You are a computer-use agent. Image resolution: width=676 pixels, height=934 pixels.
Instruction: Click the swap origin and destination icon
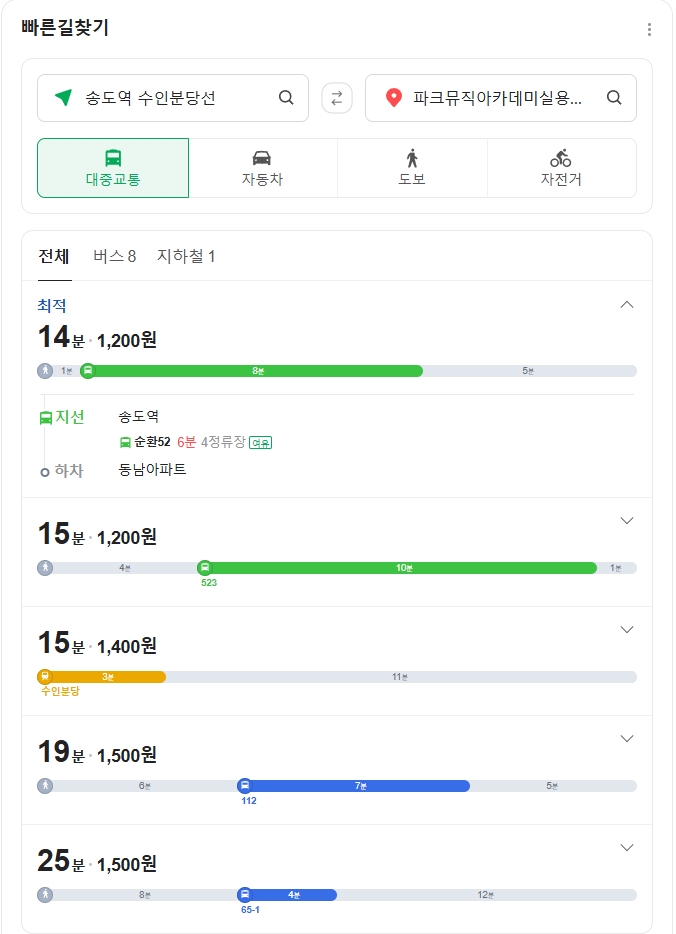[337, 98]
